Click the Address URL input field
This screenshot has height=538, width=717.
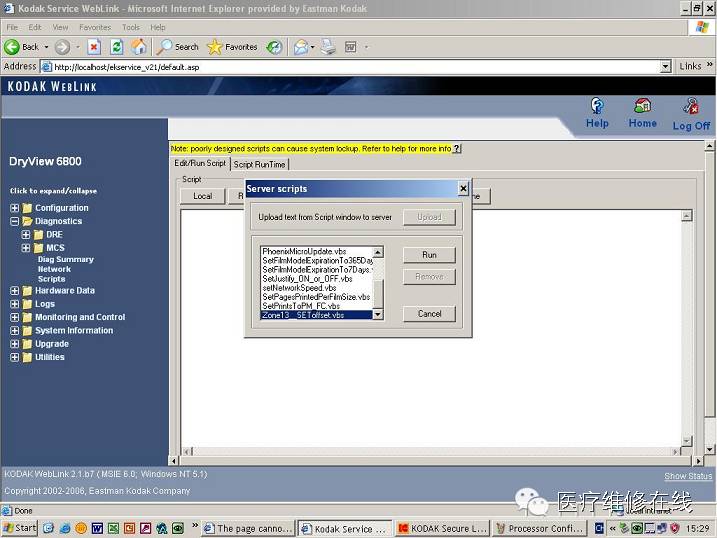click(x=350, y=67)
